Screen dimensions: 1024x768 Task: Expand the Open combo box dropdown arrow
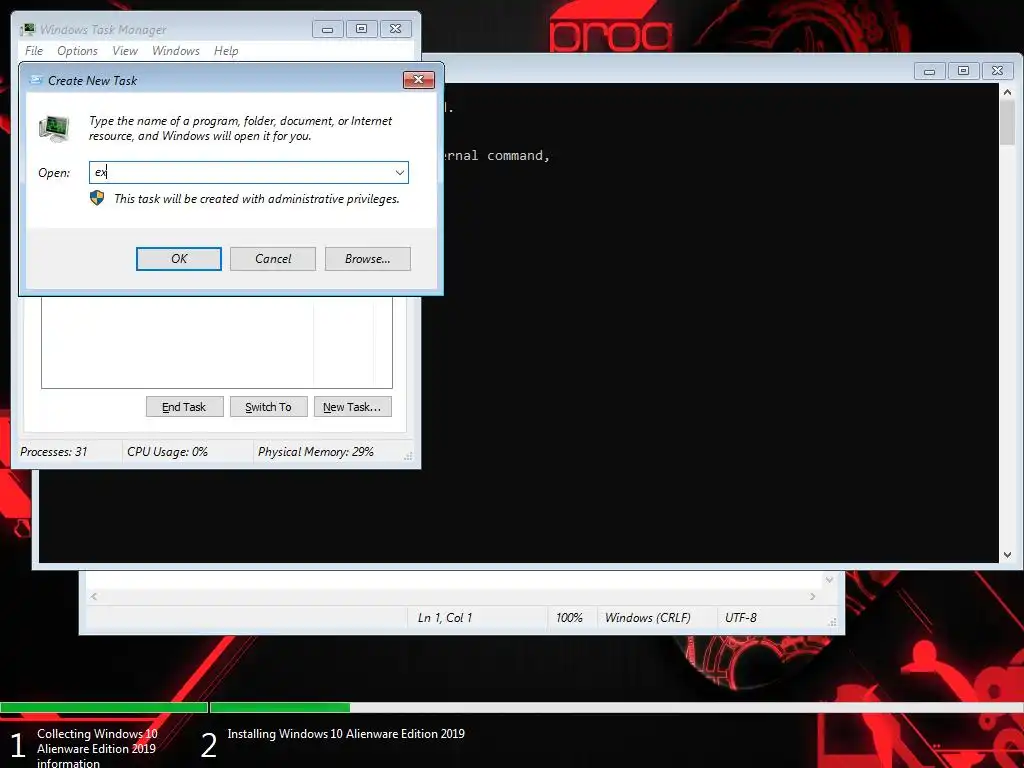[x=400, y=172]
